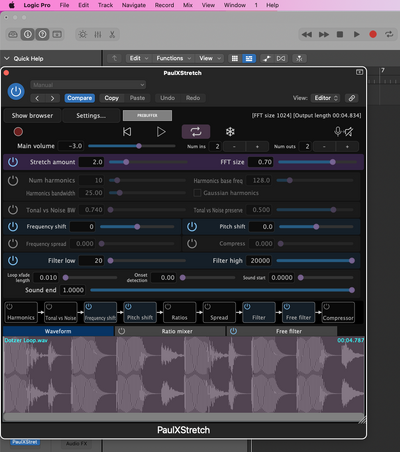Screen dimensions: 400x452
Task: Toggle Tonal vs Noise BW power
Action: click(x=13, y=210)
